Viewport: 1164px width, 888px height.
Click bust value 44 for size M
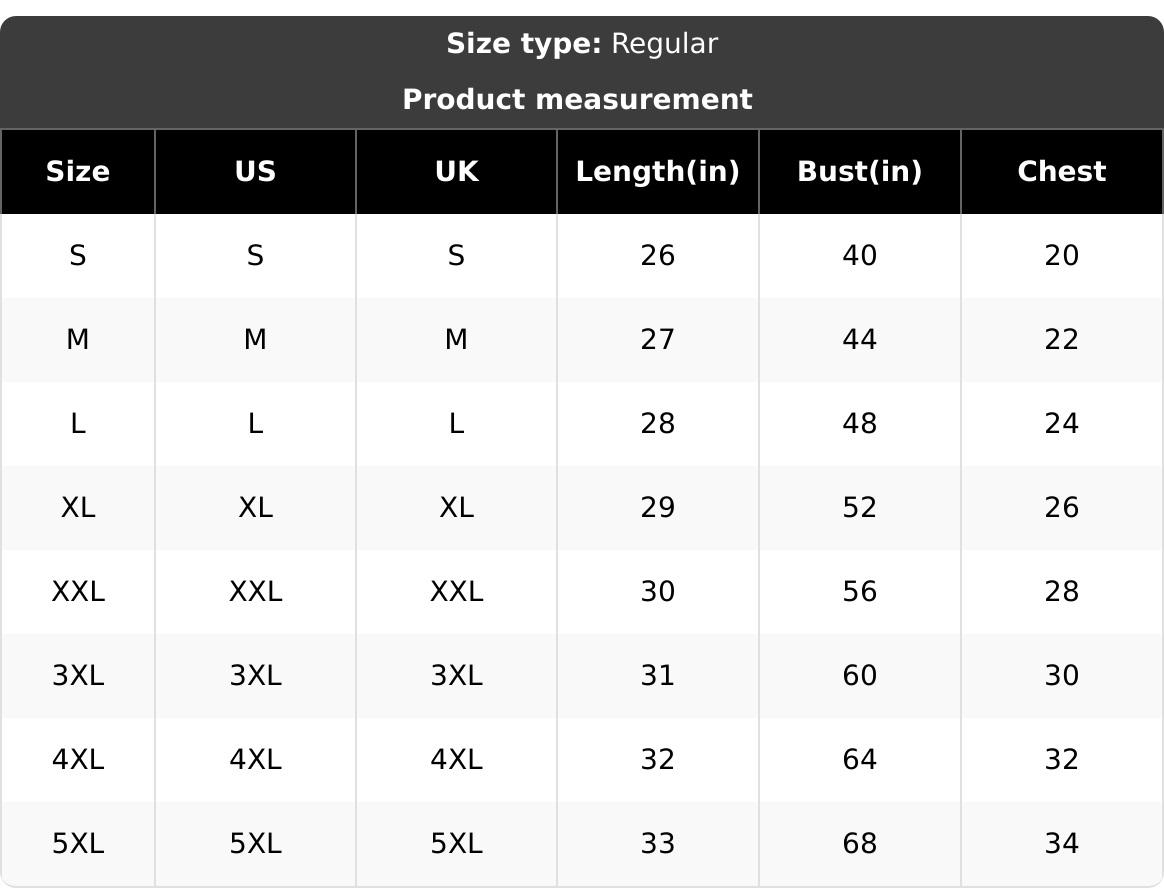point(859,340)
